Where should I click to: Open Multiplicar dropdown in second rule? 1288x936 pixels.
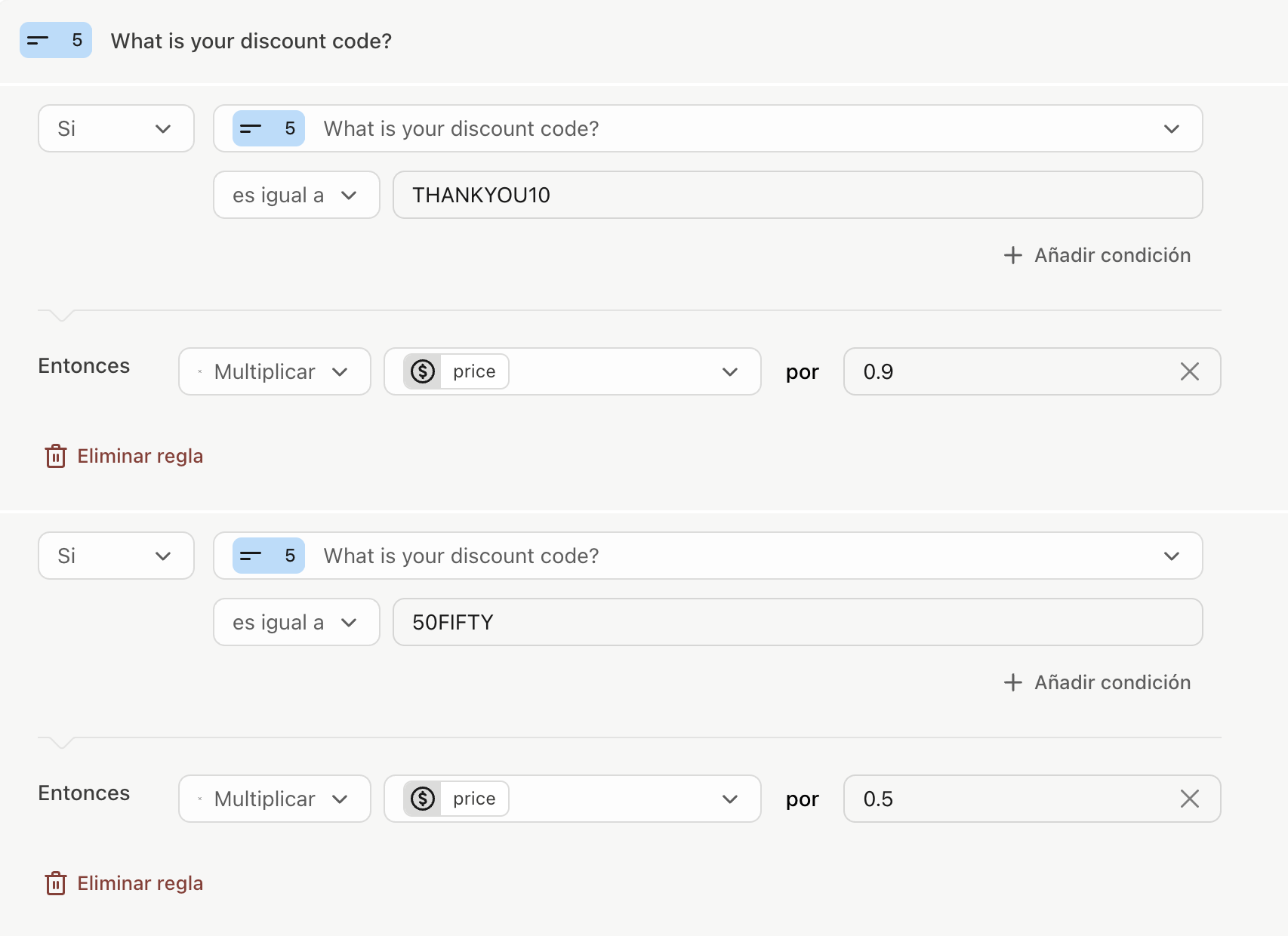click(x=275, y=799)
